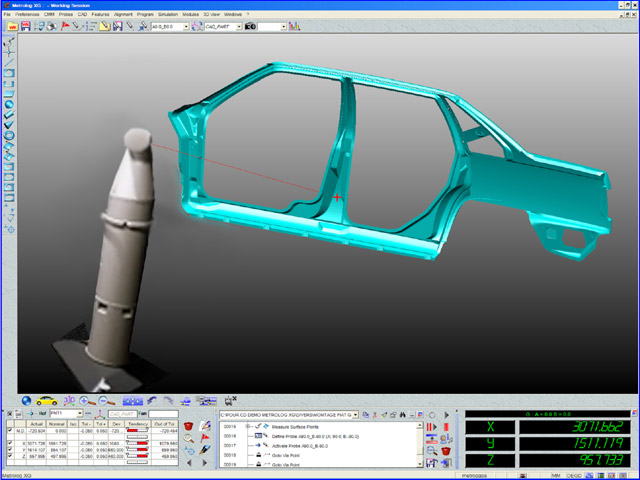This screenshot has height=480, width=640.
Task: Click the globe view icon in bottom toolbar
Action: tap(26, 400)
